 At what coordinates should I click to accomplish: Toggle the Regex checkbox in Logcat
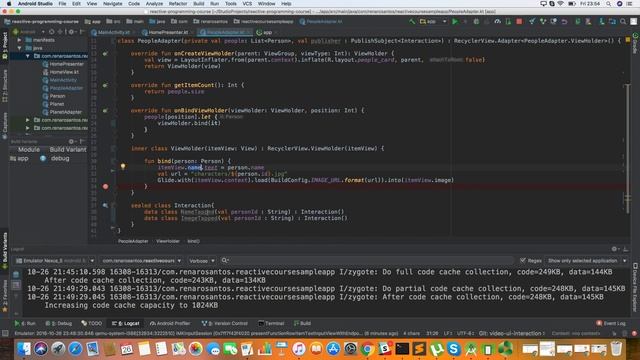tap(523, 260)
